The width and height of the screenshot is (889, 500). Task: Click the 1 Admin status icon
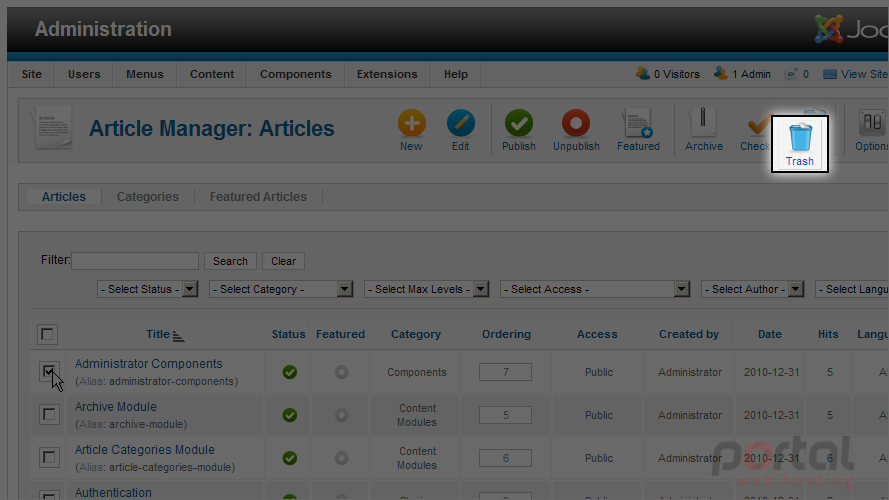[x=721, y=74]
